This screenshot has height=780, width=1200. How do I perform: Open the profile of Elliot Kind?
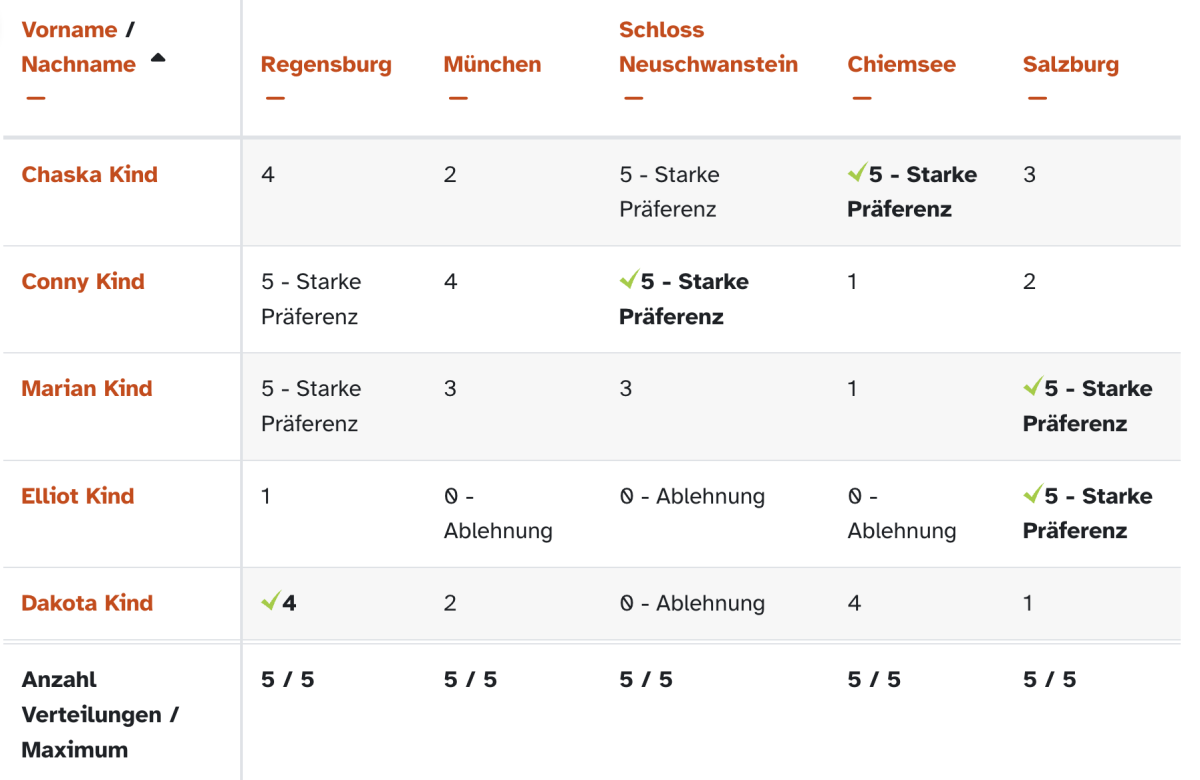(77, 495)
